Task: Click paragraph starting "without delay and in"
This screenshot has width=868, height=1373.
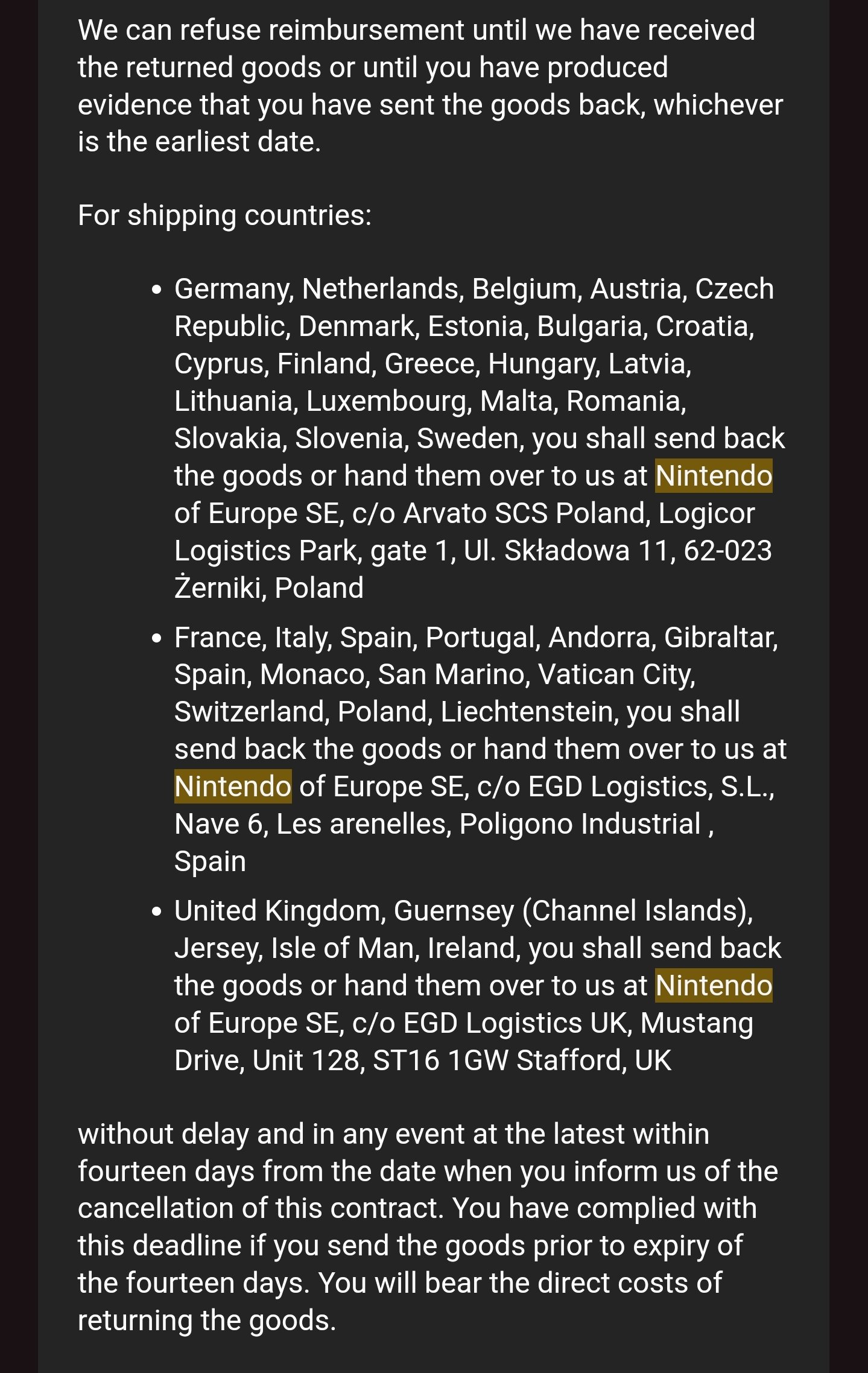Action: pos(428,1227)
